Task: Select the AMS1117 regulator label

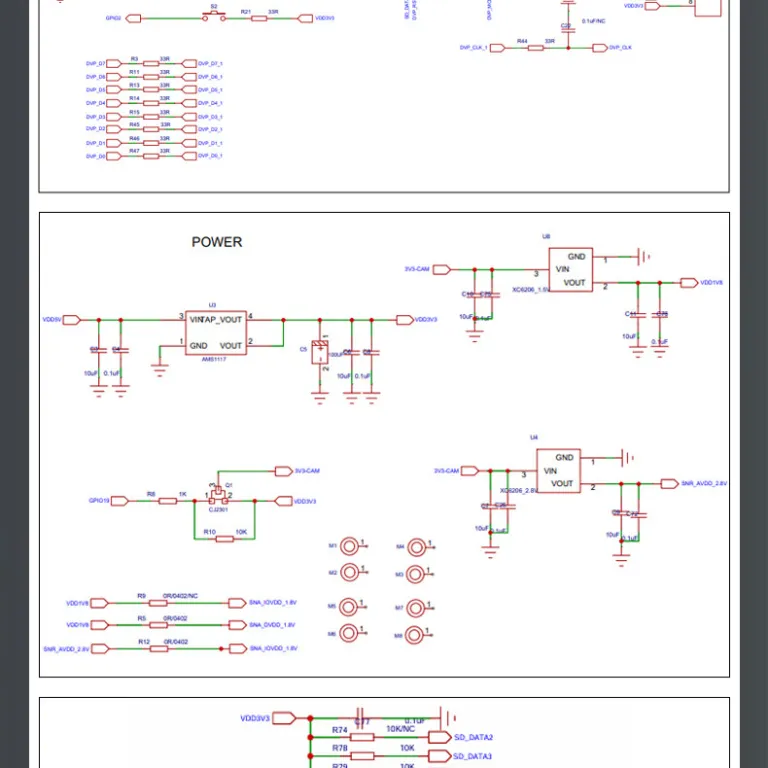Action: pyautogui.click(x=214, y=360)
